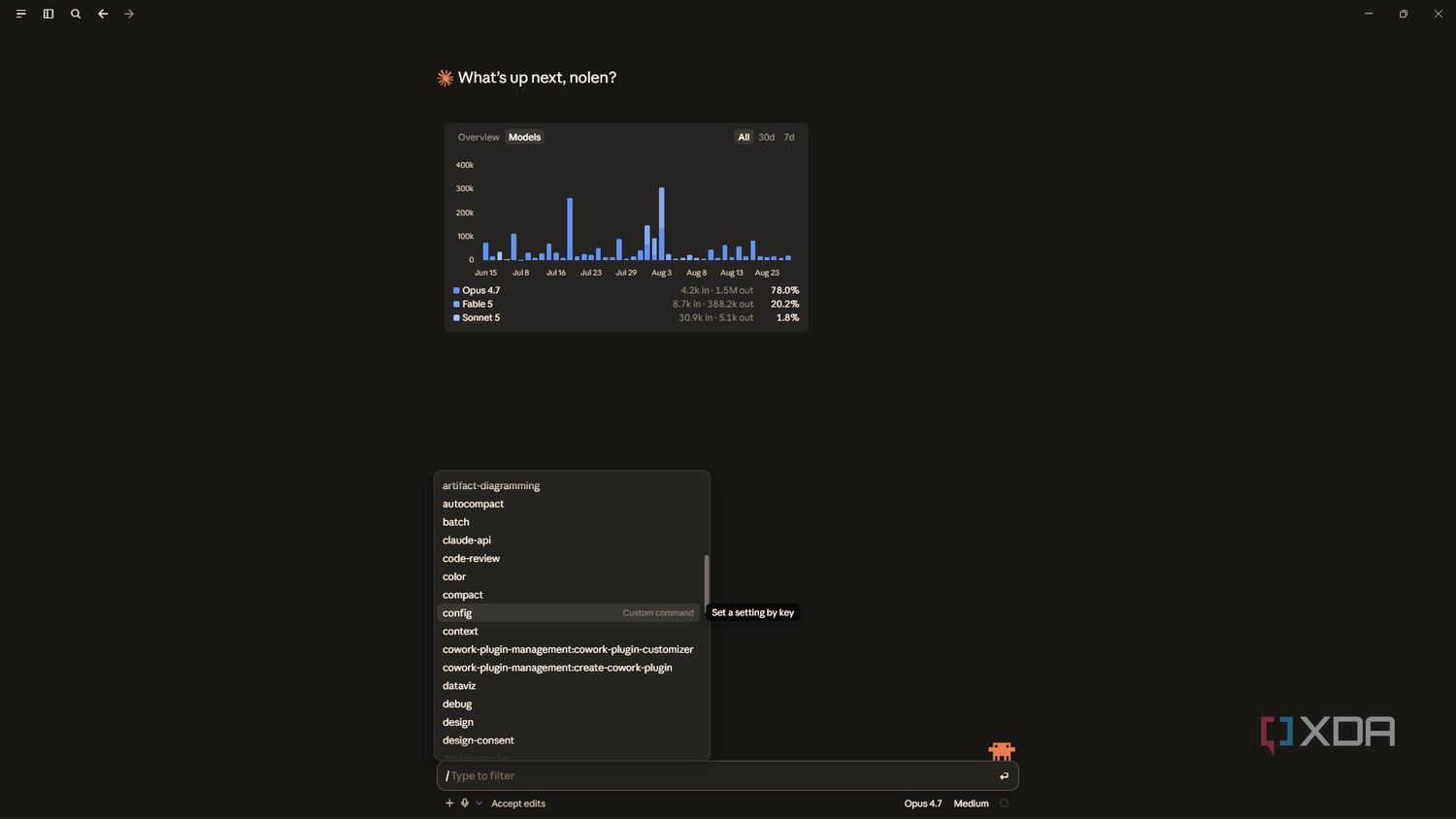Screen dimensions: 1456x819
Task: Go forward with the right arrow
Action: (129, 14)
